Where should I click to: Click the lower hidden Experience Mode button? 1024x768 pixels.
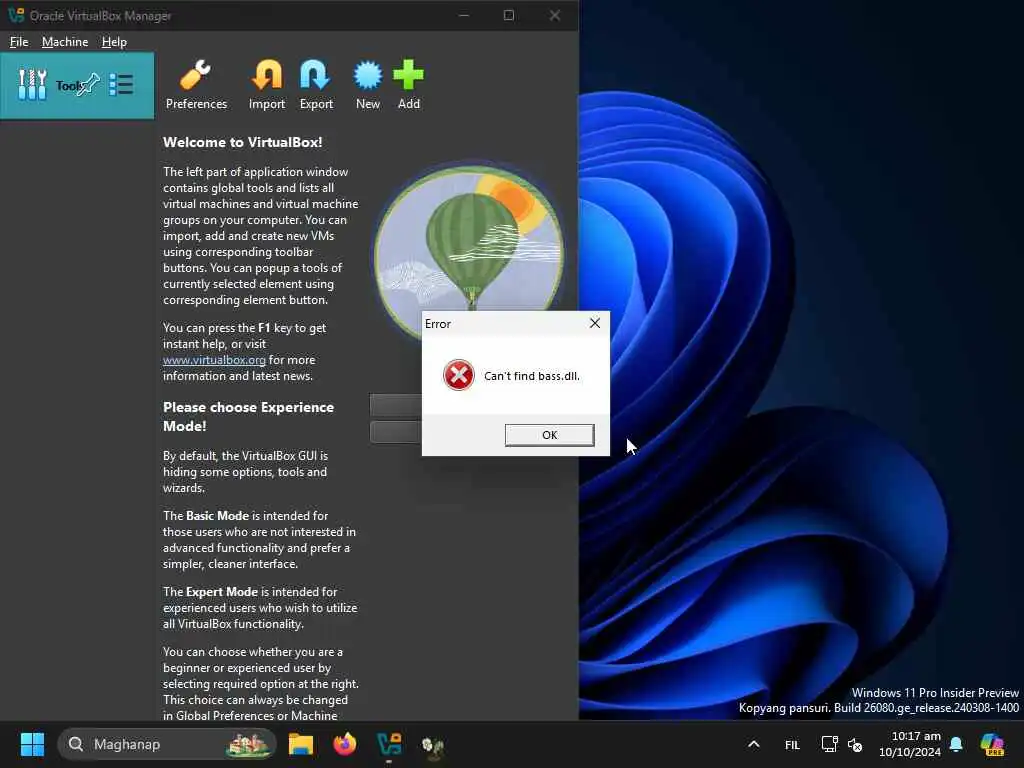tap(396, 432)
